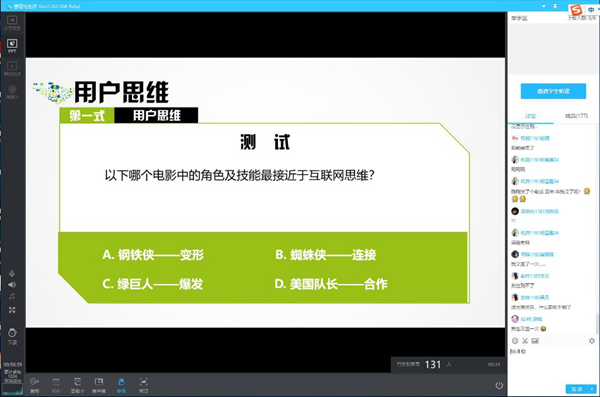Open chat settings gear icon
Viewport: 600px width, 397px height.
pyautogui.click(x=592, y=341)
